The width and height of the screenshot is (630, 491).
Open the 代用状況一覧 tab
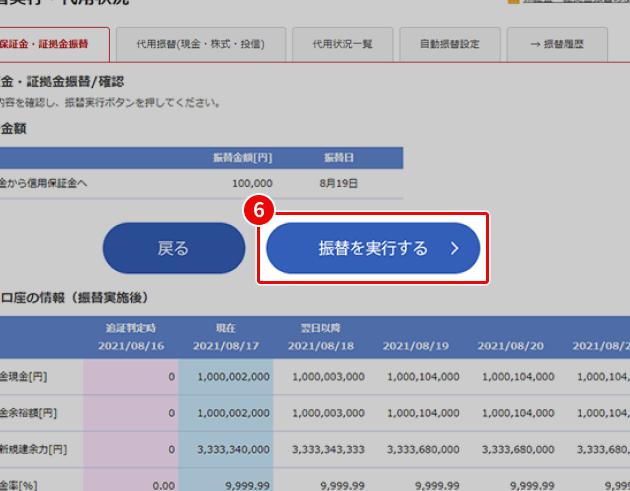[x=342, y=44]
